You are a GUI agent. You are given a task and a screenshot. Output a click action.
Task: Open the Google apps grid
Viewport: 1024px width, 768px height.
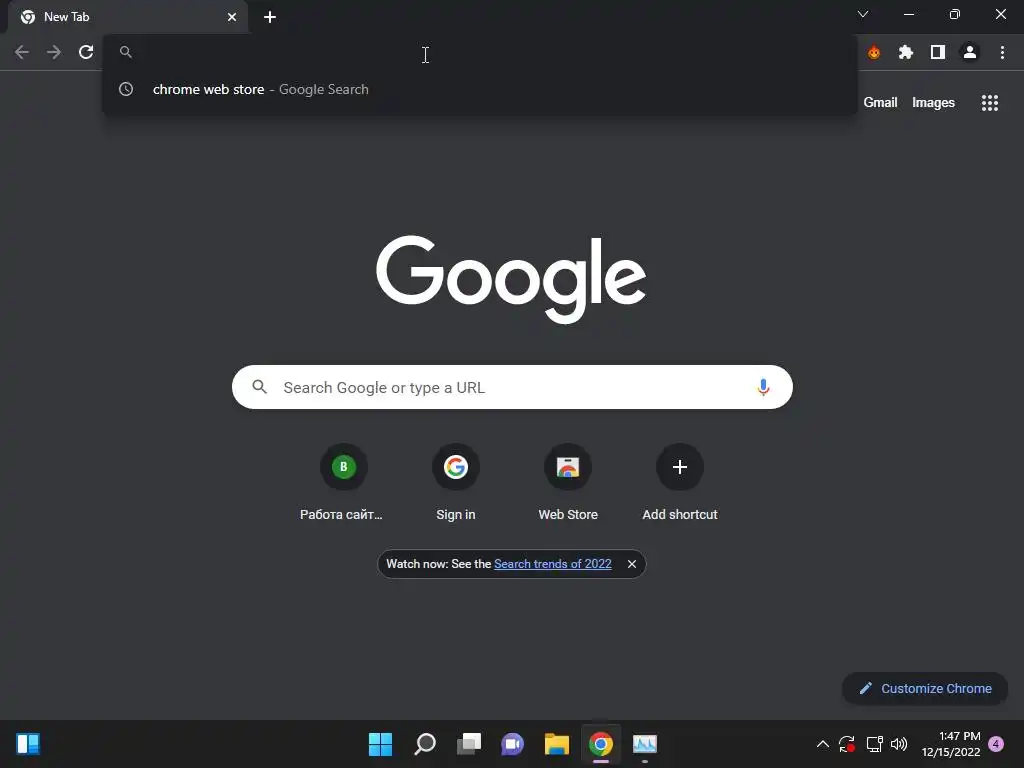[990, 103]
